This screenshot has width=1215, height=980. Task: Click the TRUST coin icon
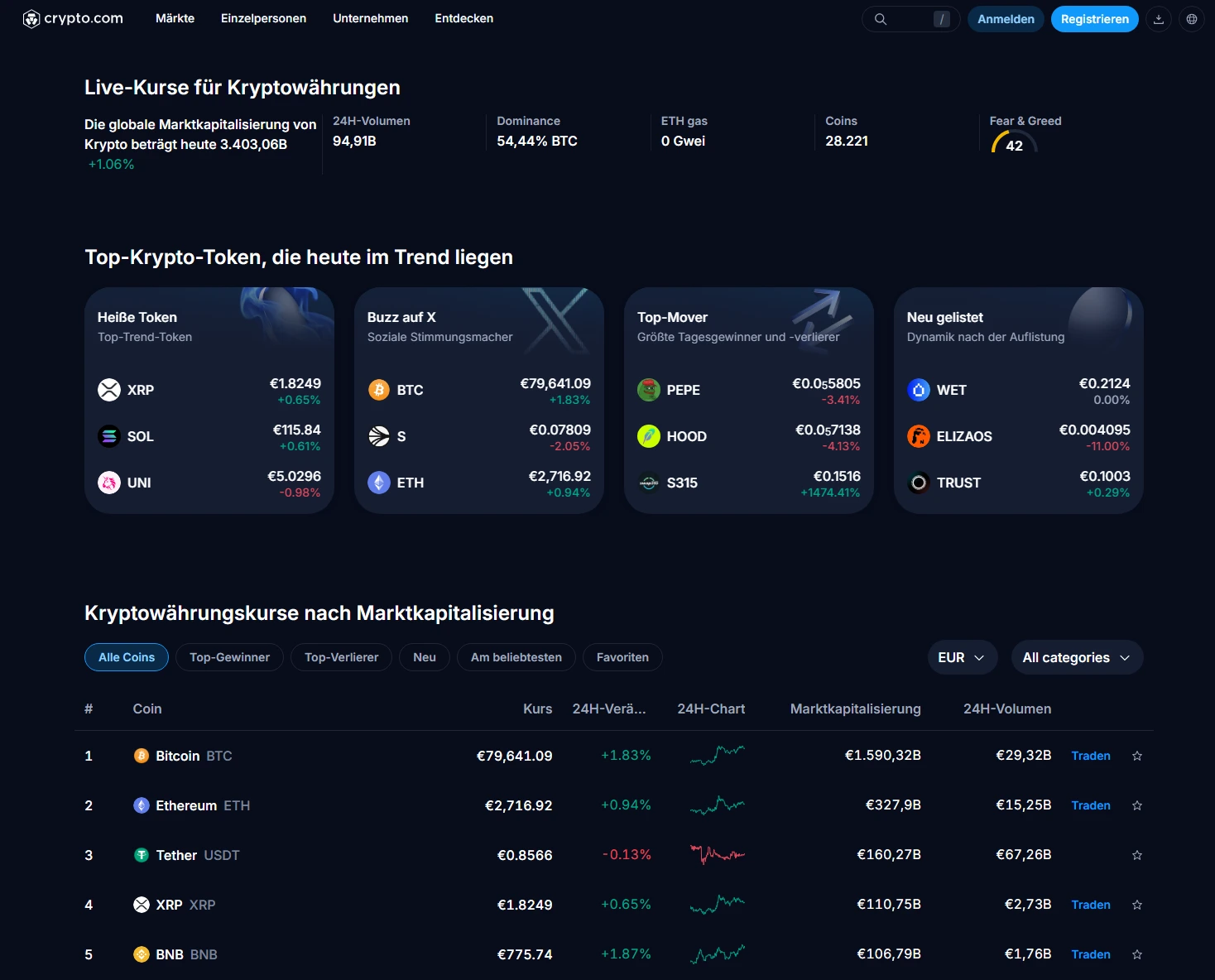pyautogui.click(x=919, y=483)
